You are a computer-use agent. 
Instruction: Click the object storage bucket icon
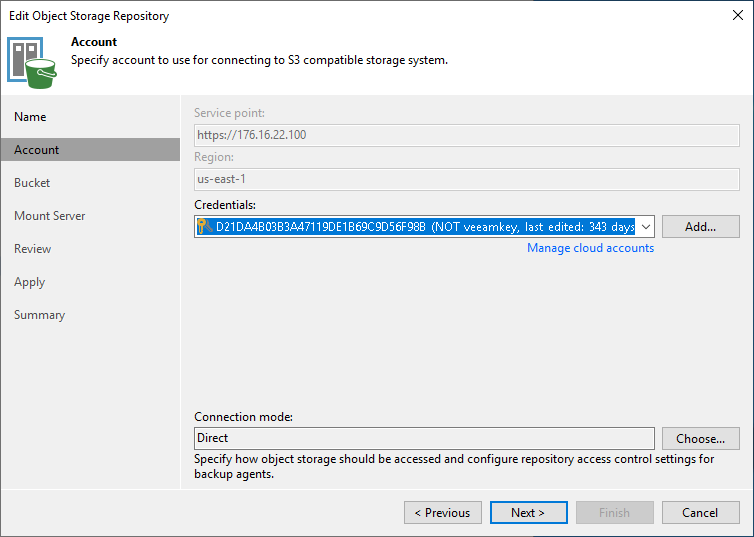click(32, 63)
